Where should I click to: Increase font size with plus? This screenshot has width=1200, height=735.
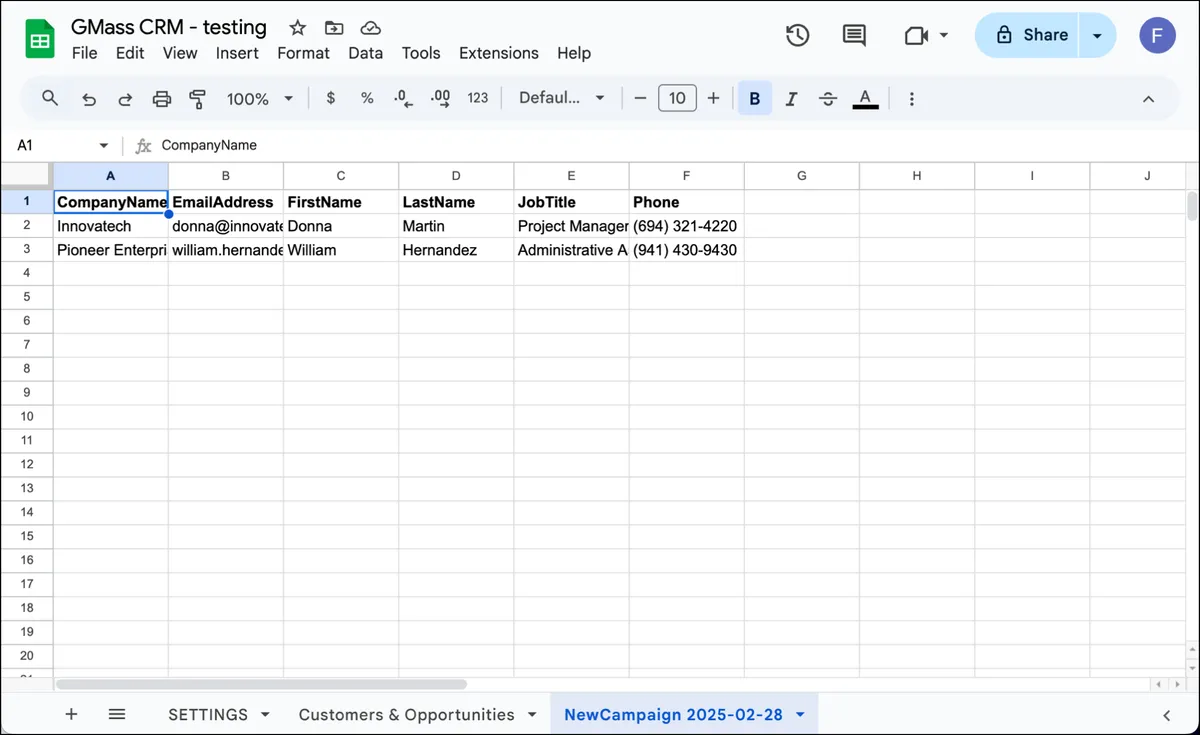[713, 98]
